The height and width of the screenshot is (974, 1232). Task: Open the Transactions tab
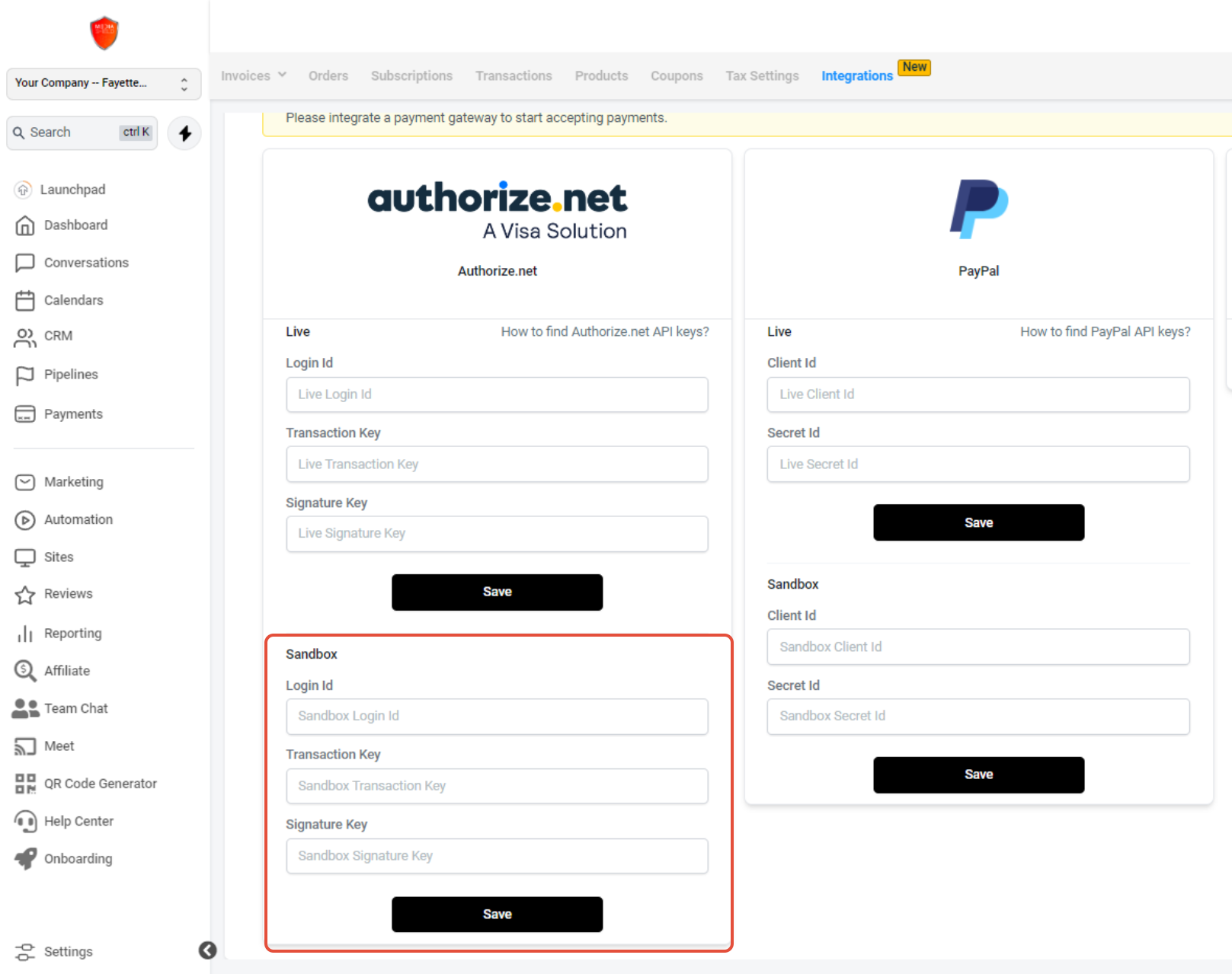click(514, 76)
